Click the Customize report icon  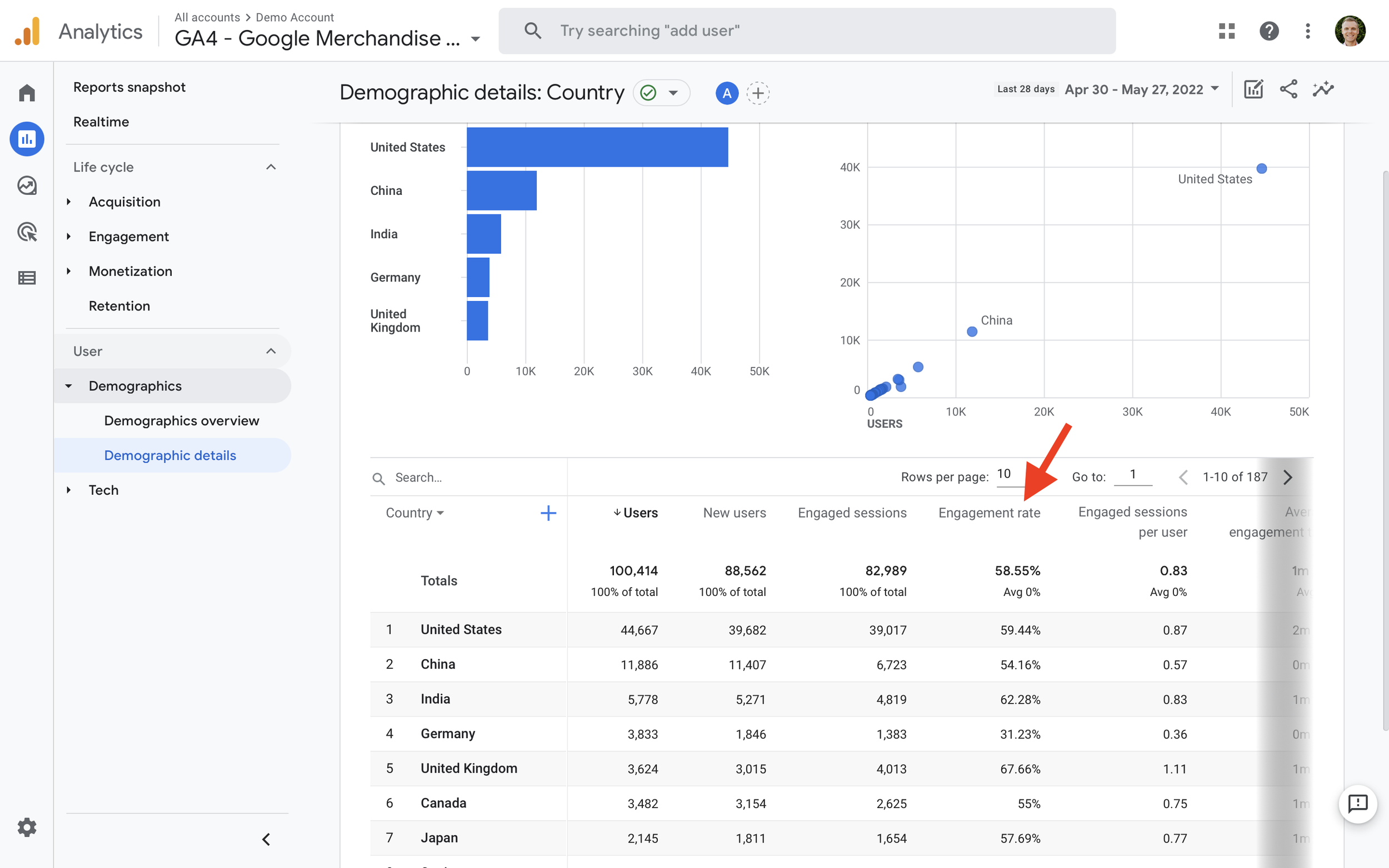(1253, 89)
